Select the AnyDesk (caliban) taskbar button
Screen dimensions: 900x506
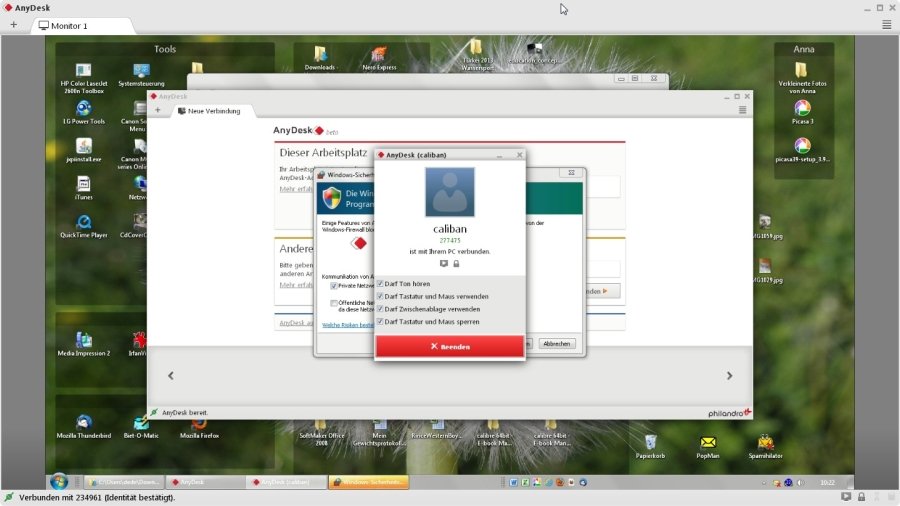[285, 482]
